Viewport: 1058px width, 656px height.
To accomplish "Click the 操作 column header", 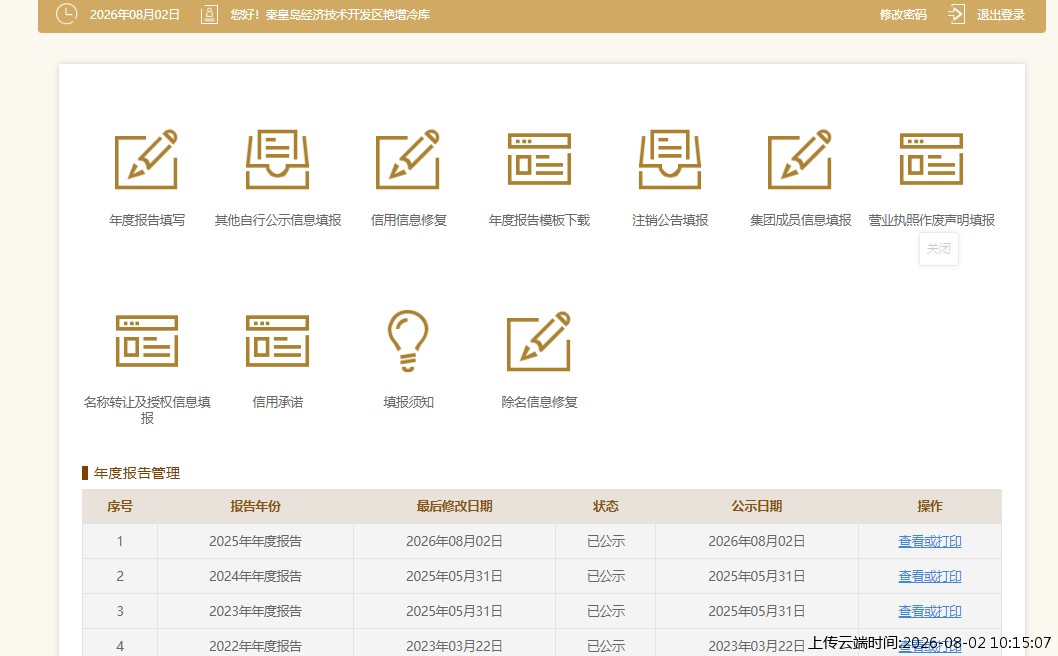I will coord(930,506).
